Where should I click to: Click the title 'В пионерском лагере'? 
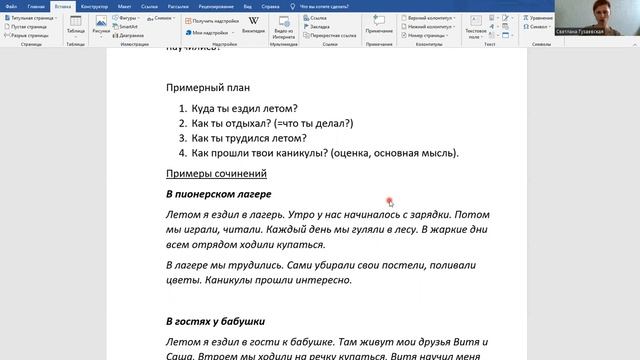click(218, 194)
